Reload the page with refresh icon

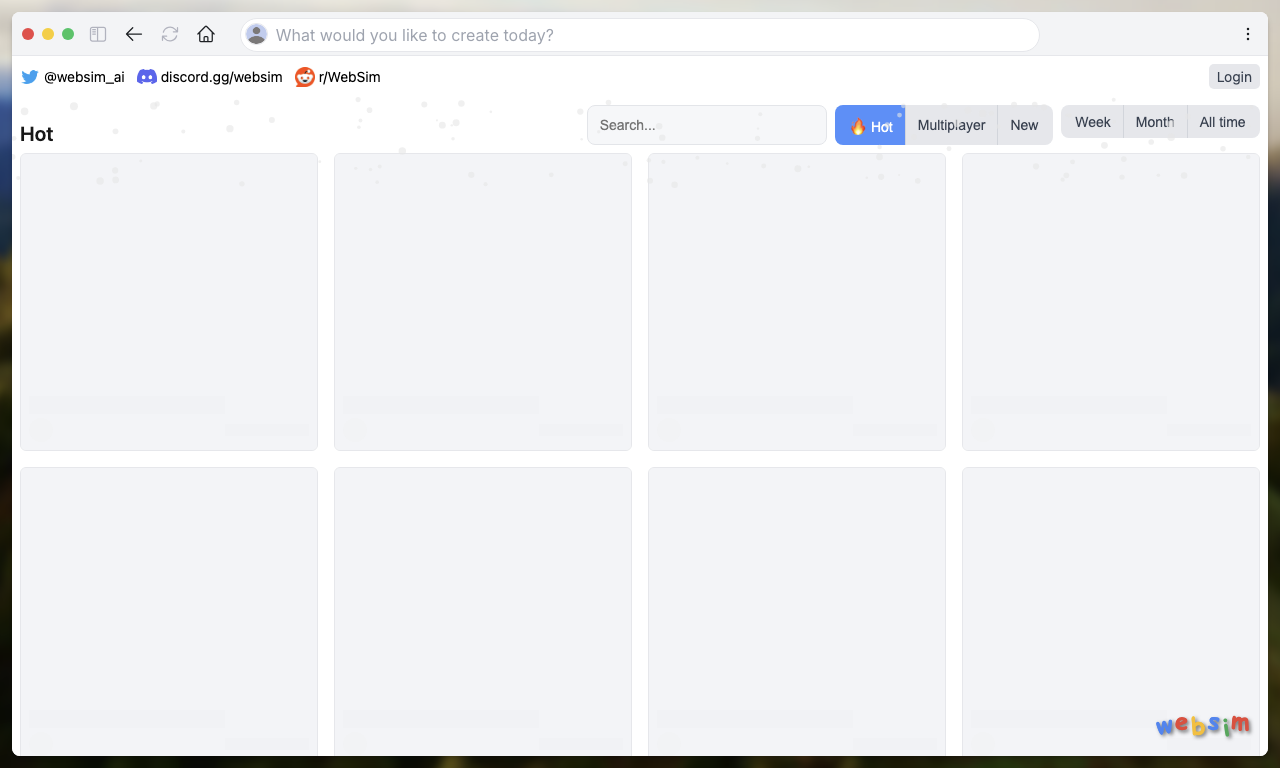pos(170,34)
